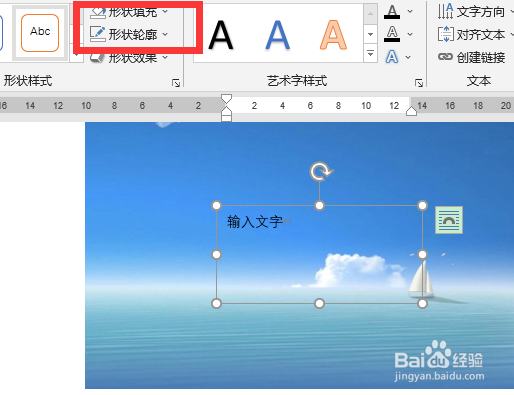Click the 形状效果 shape effects icon
This screenshot has height=395, width=514.
pos(97,58)
